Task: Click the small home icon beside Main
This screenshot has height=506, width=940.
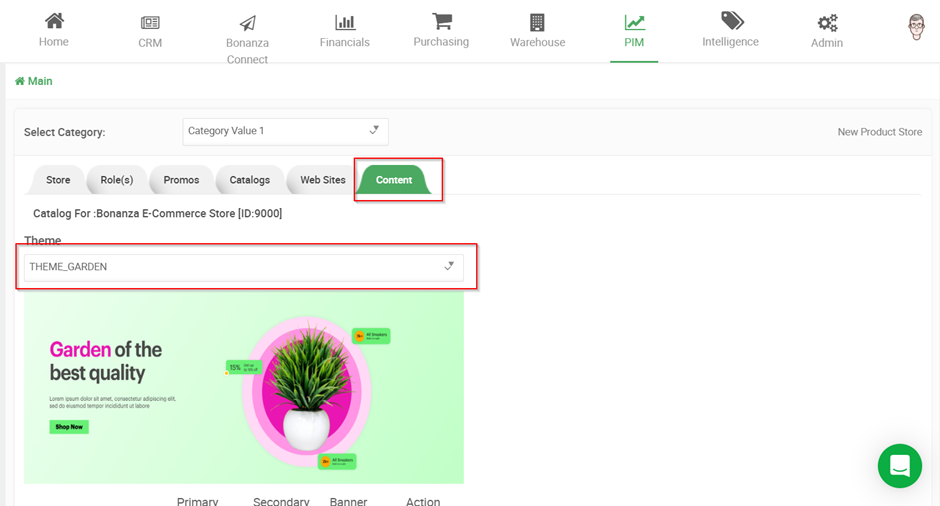Action: tap(20, 81)
